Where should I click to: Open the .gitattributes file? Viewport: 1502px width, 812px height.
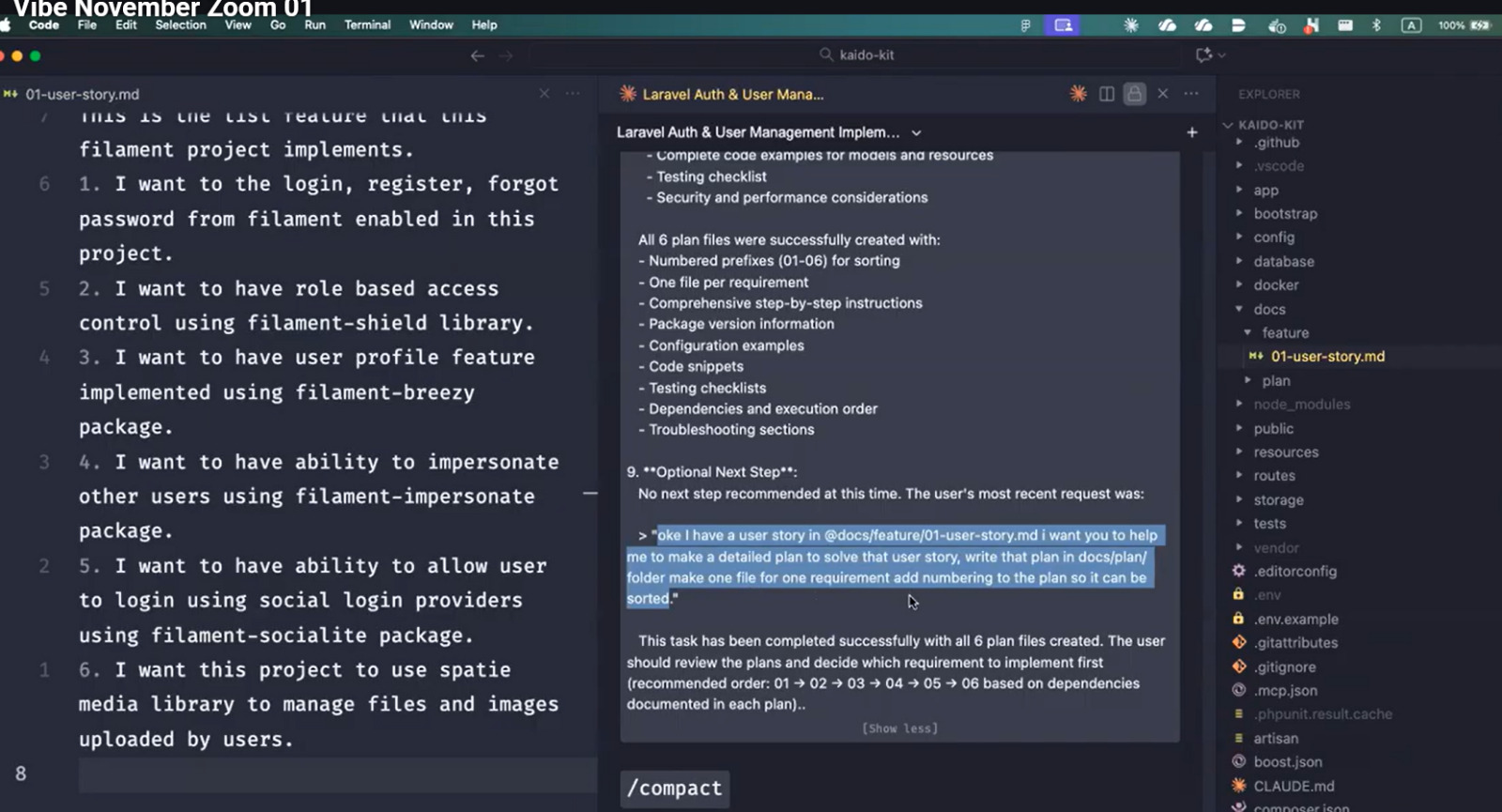[x=1295, y=643]
